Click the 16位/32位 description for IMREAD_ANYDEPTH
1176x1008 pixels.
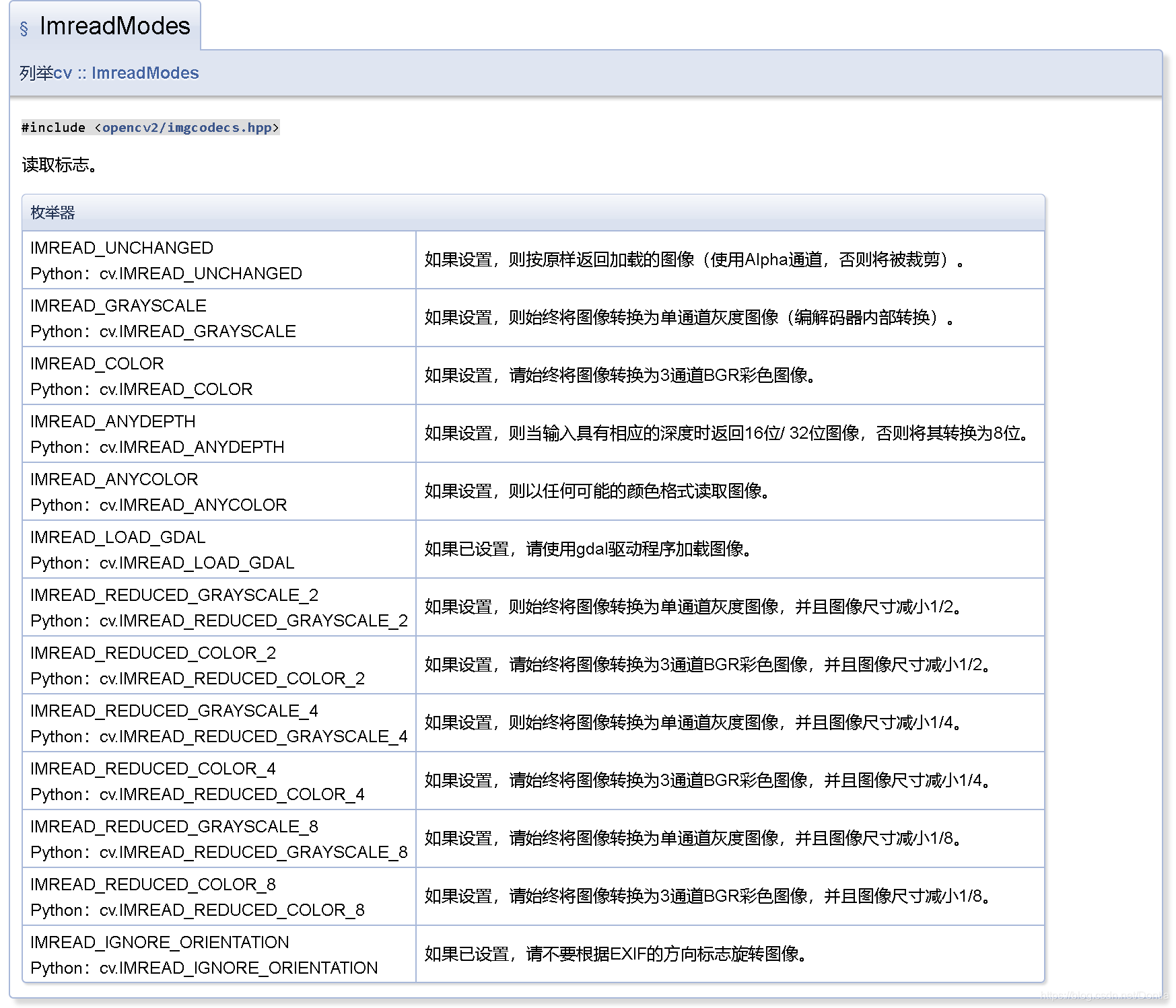point(727,433)
